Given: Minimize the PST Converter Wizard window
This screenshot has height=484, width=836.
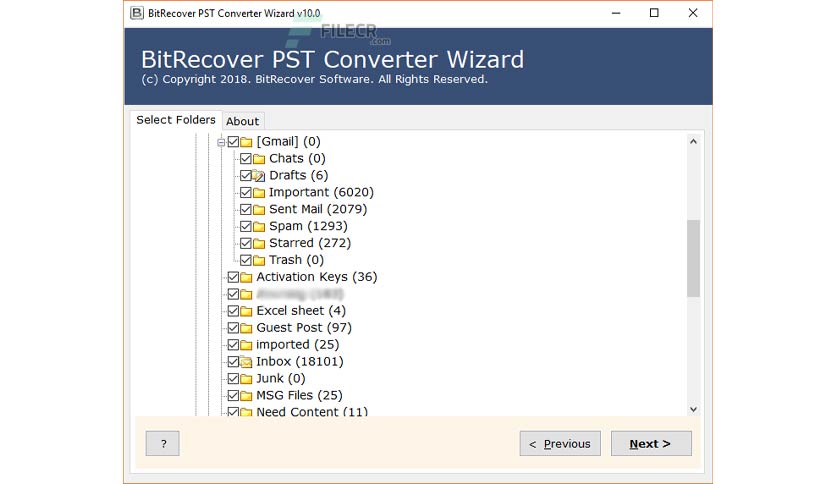Looking at the screenshot, I should (616, 13).
